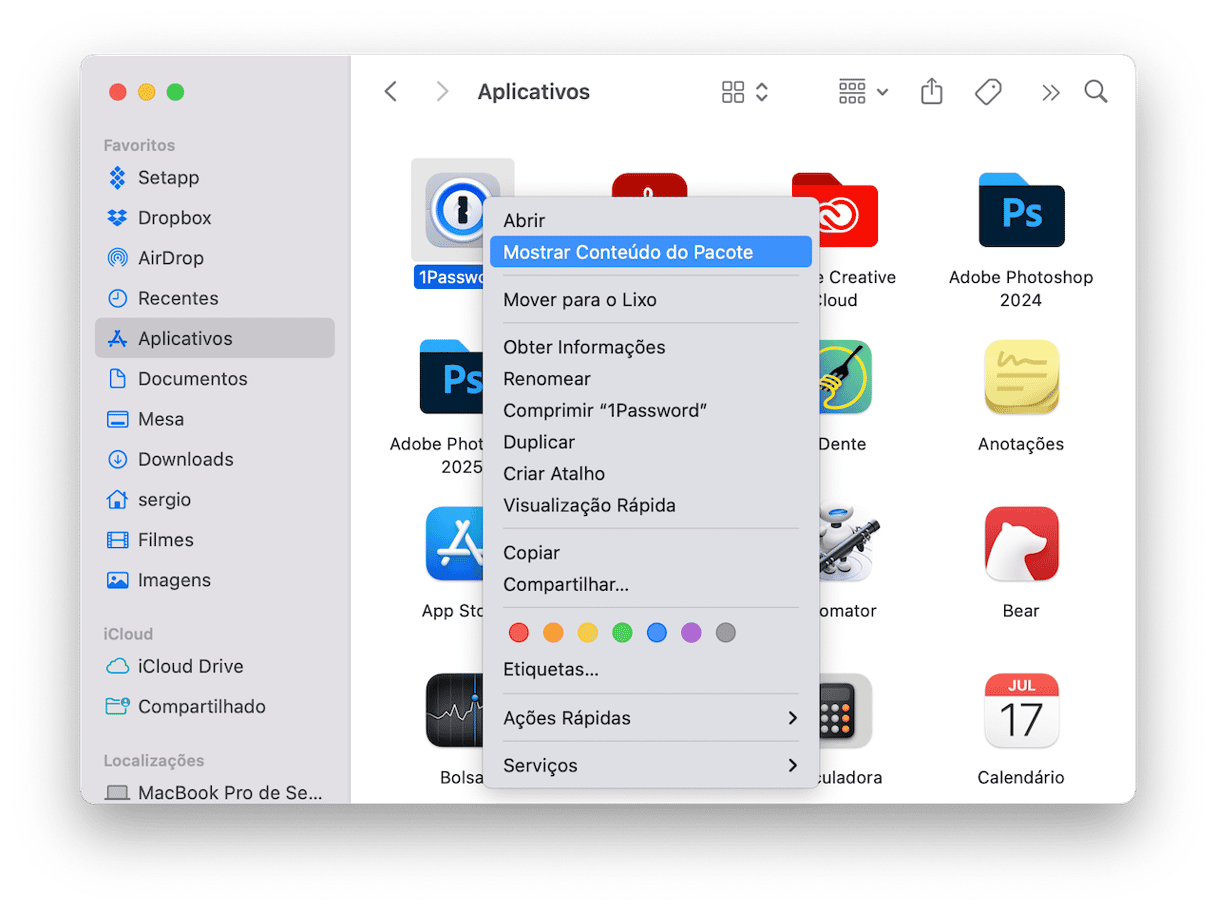Choose Mostrar Conteúdo do Pacote

pos(650,252)
